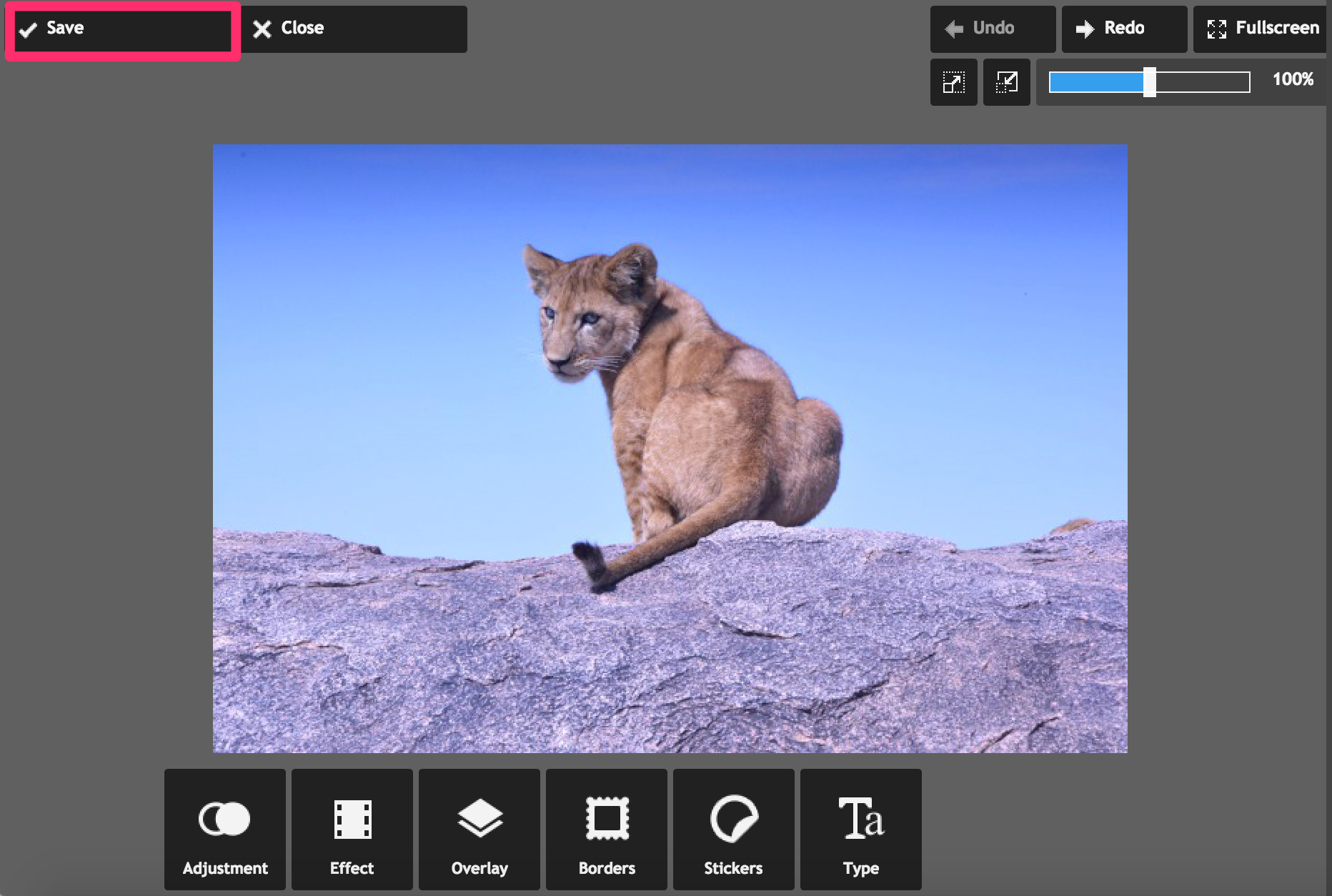This screenshot has width=1332, height=896.
Task: Redo the last action
Action: click(x=1123, y=29)
